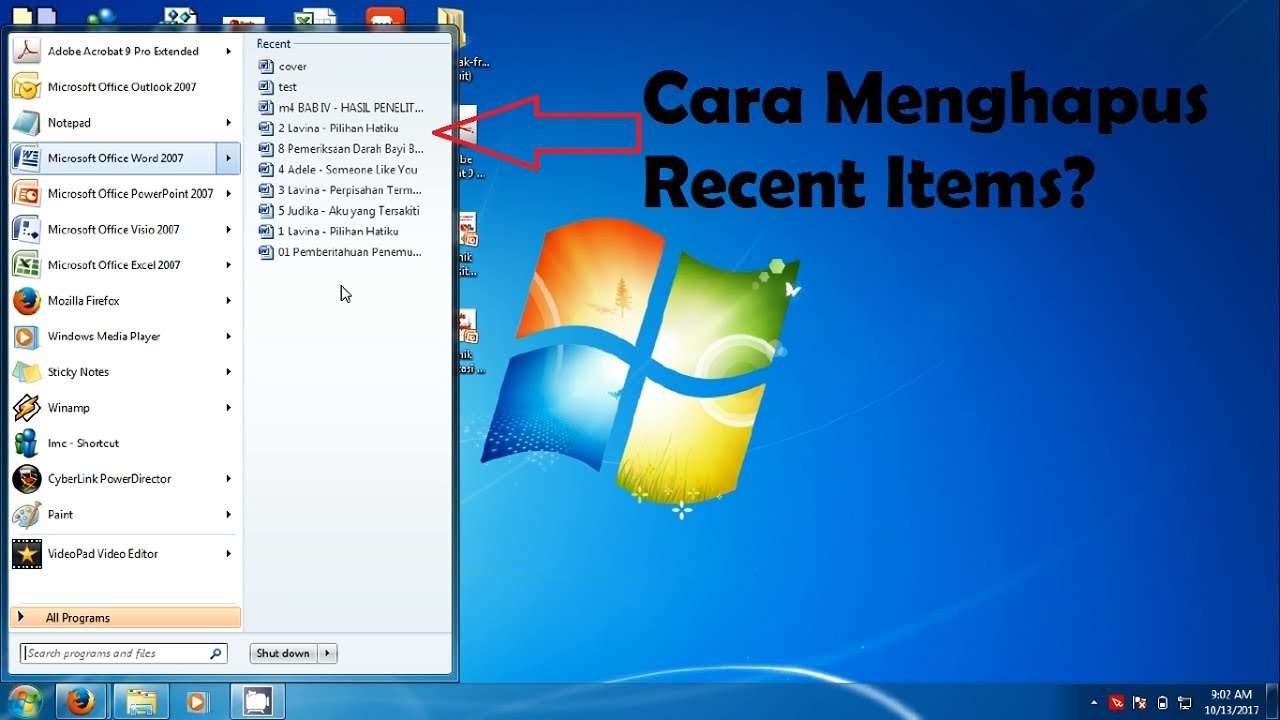This screenshot has width=1280, height=720.
Task: Open the Shut down options arrow
Action: coord(328,653)
